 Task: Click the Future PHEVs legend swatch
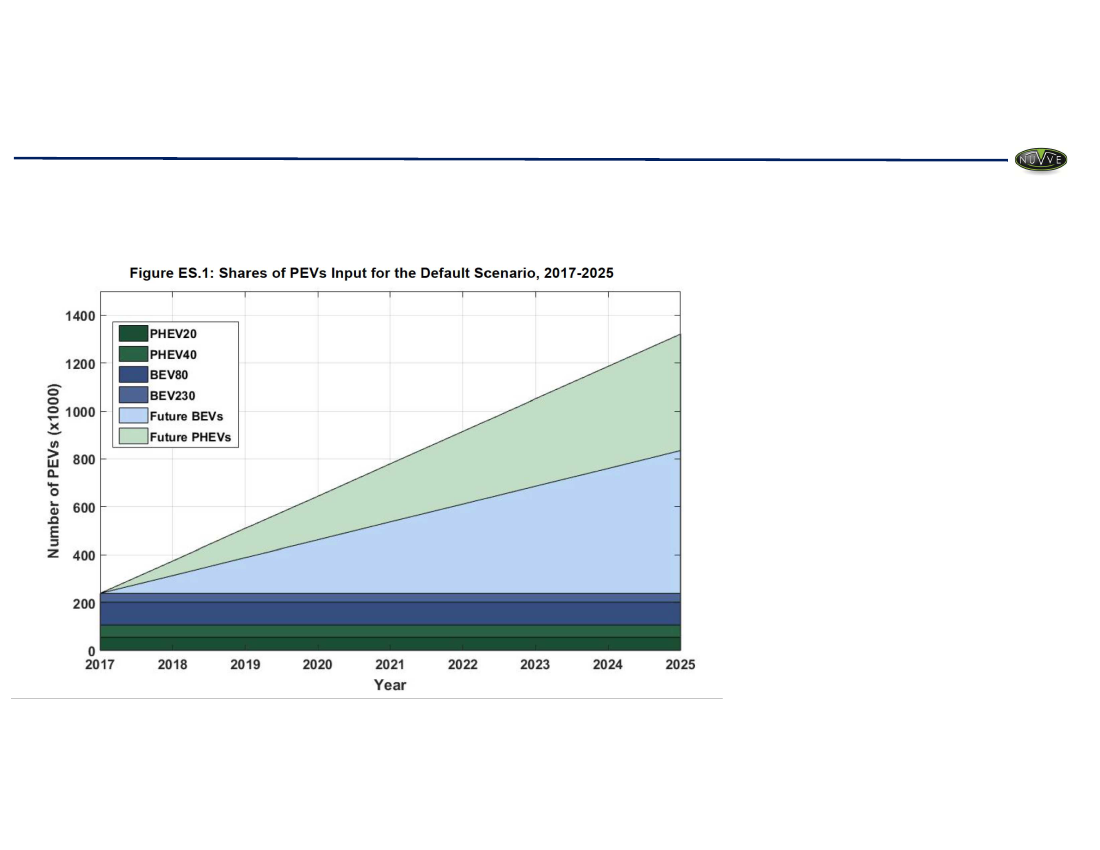133,436
